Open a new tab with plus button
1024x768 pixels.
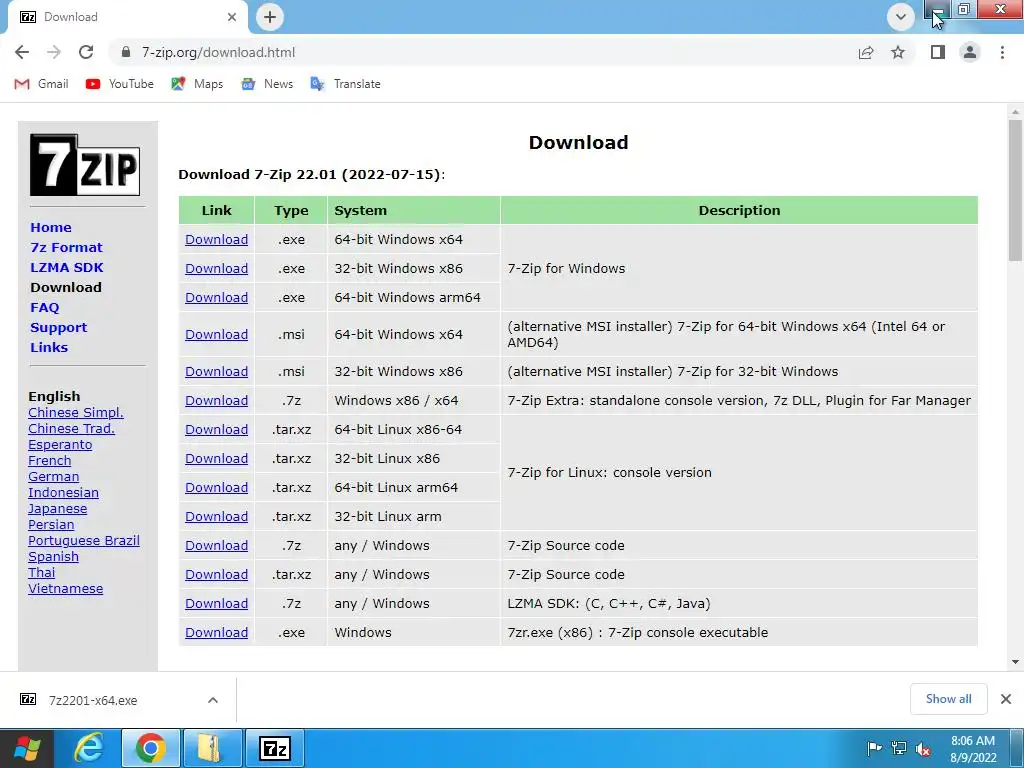tap(270, 17)
